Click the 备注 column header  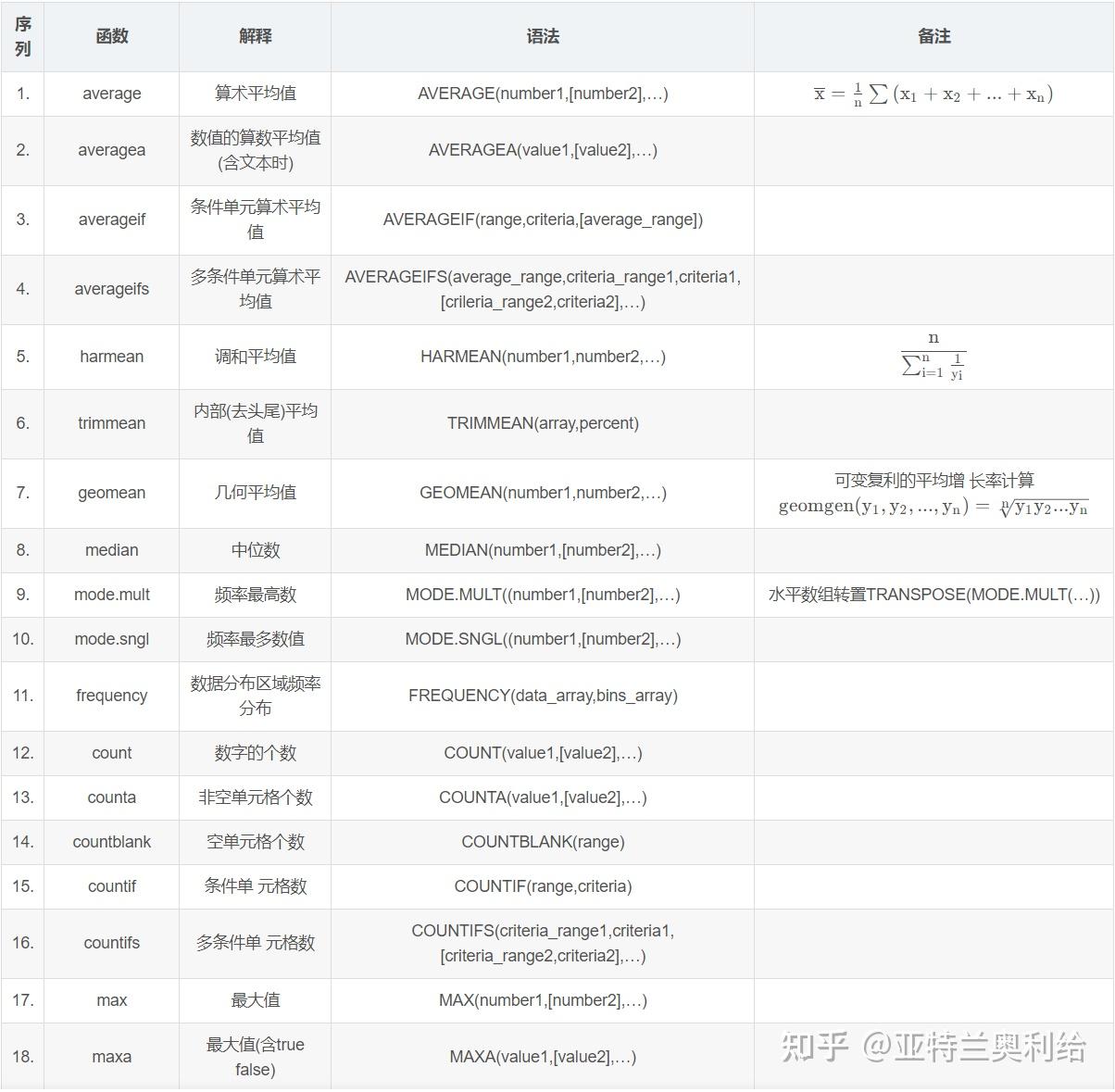coord(933,37)
